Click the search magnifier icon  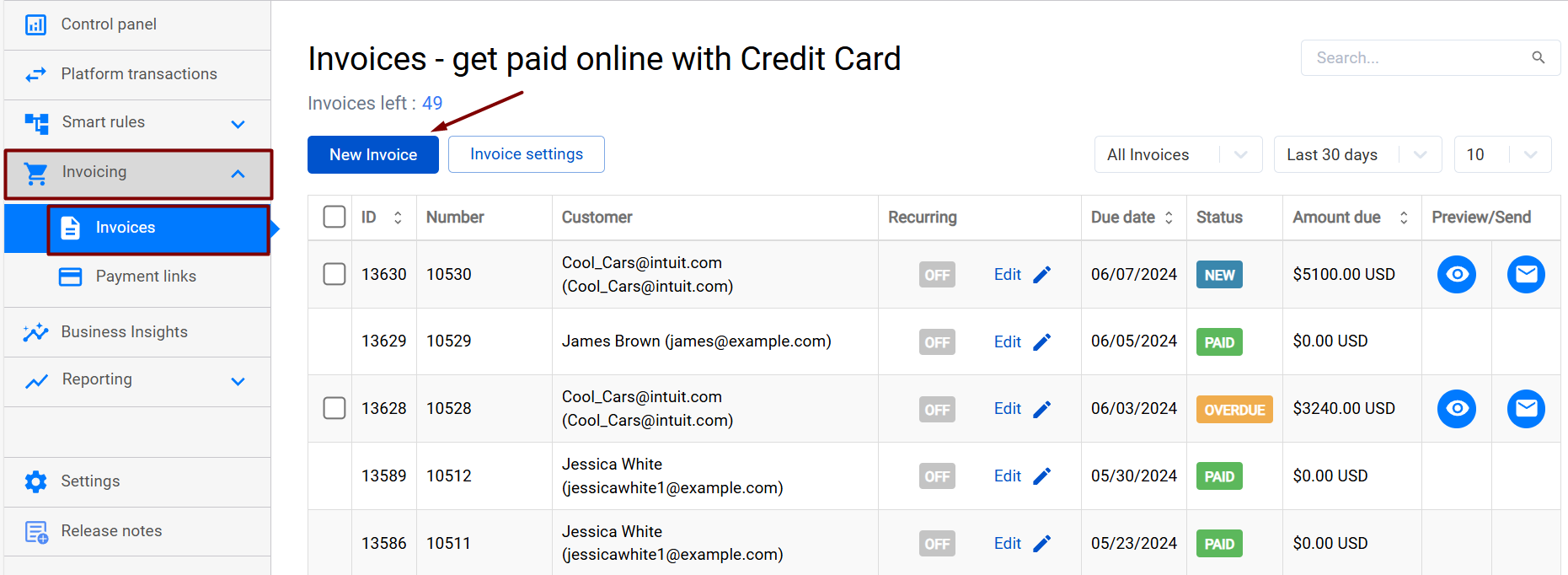pos(1538,57)
